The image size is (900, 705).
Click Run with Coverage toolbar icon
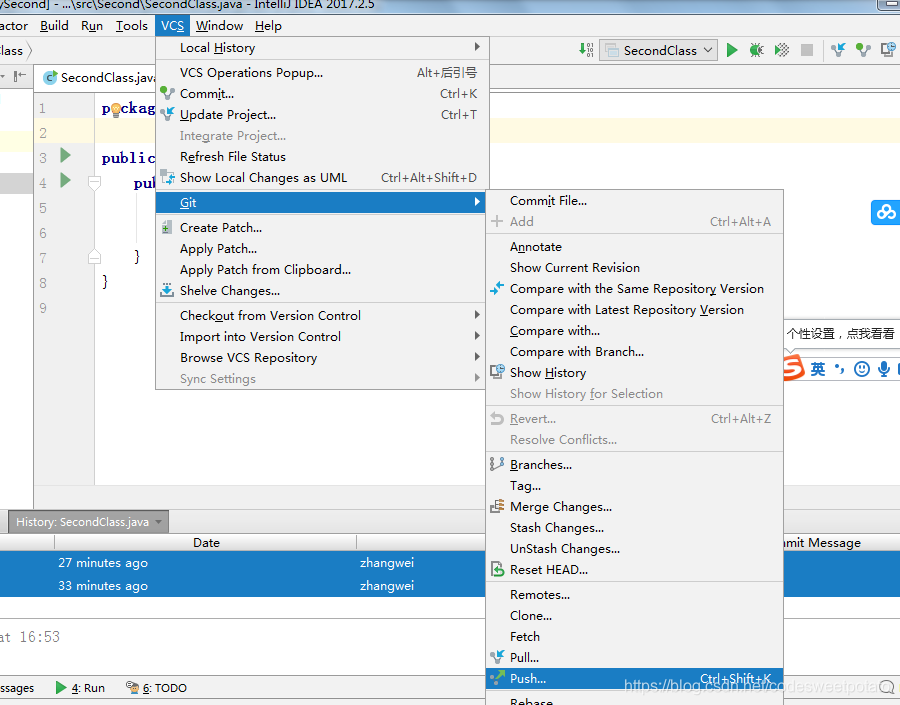click(782, 51)
